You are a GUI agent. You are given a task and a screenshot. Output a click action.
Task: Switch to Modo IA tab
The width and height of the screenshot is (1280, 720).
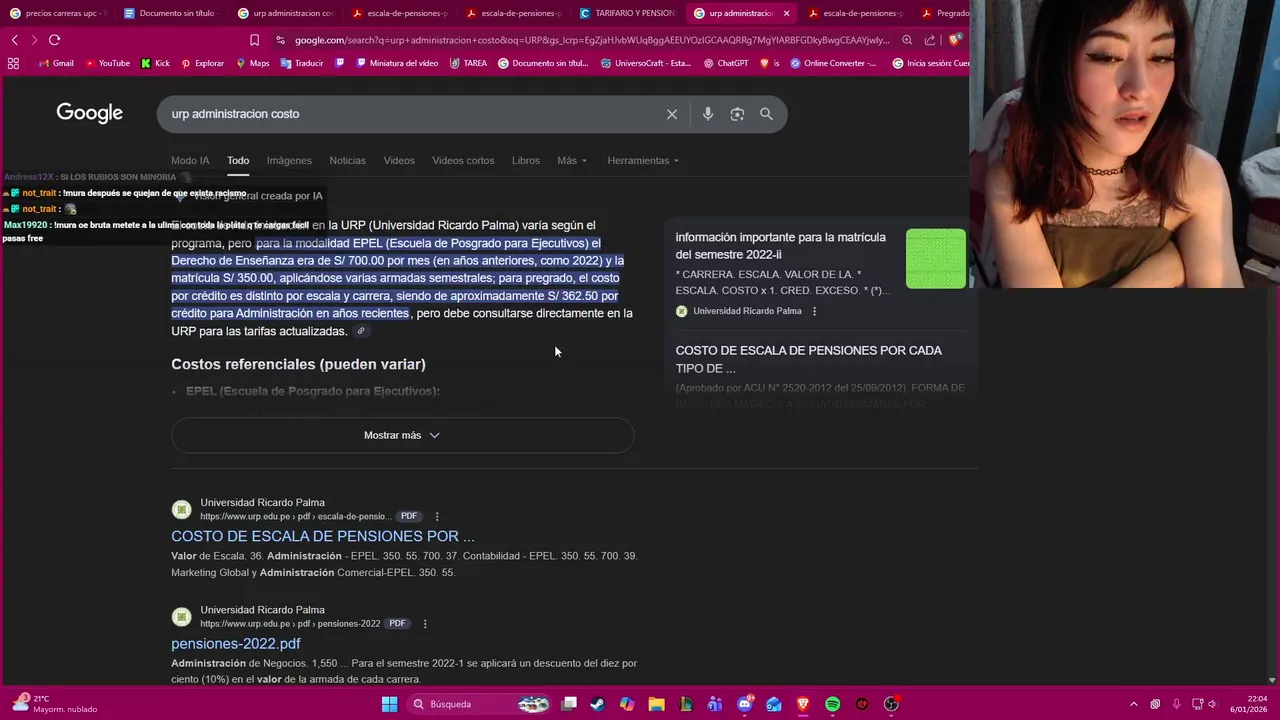(190, 161)
